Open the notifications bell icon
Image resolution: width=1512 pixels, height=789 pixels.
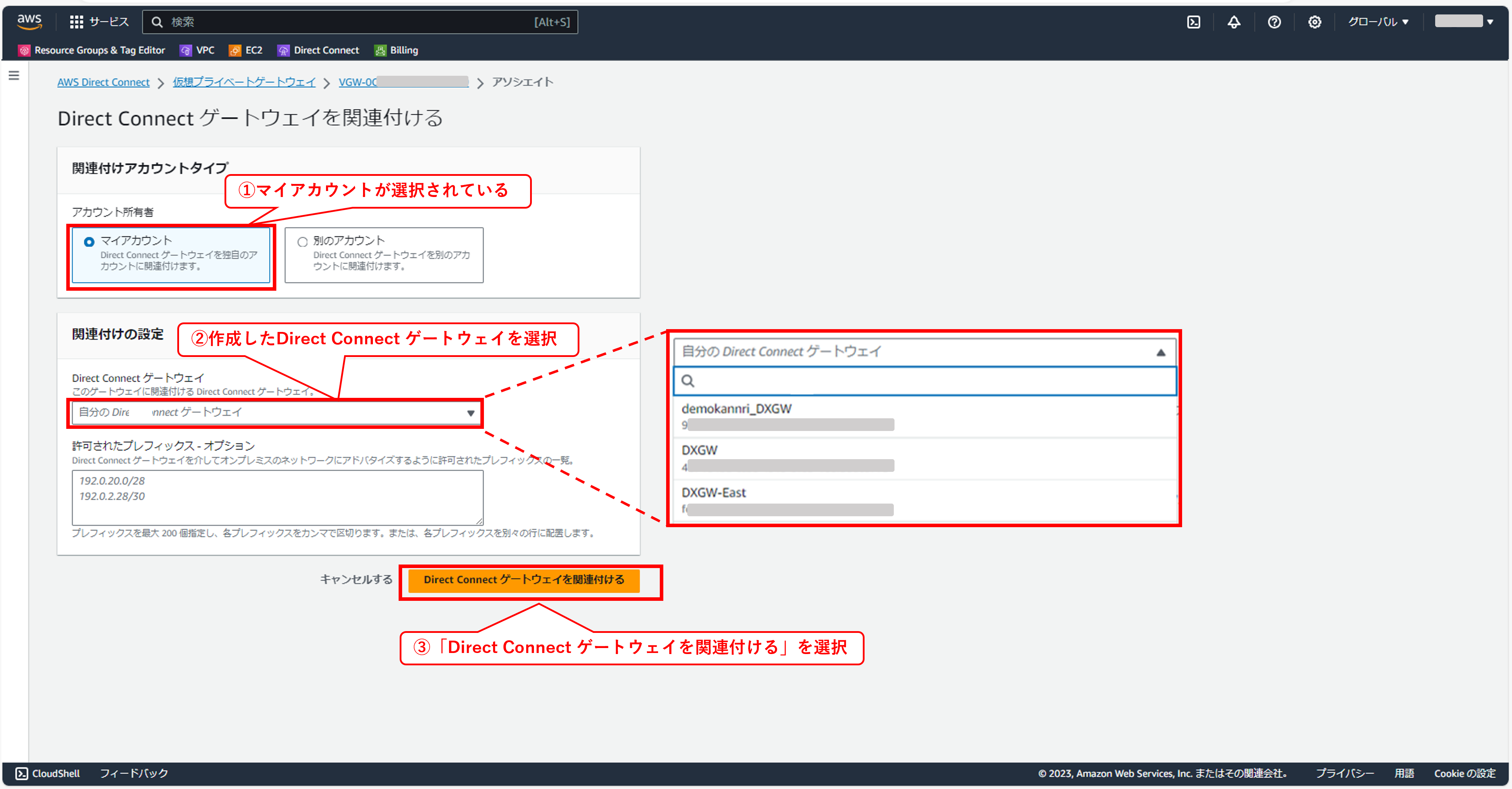click(1234, 22)
